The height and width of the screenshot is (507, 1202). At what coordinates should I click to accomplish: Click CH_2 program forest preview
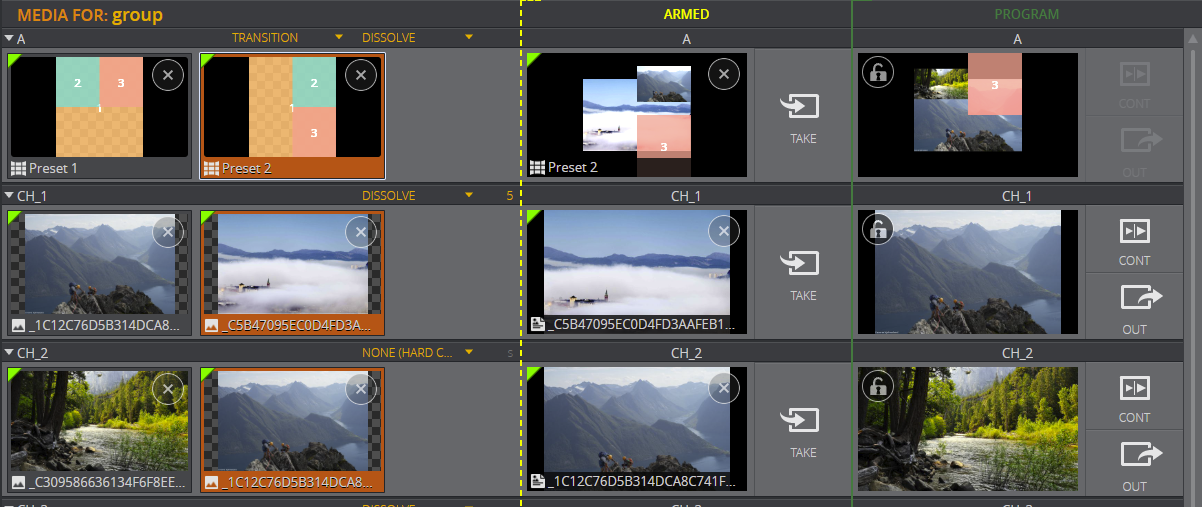pos(968,429)
